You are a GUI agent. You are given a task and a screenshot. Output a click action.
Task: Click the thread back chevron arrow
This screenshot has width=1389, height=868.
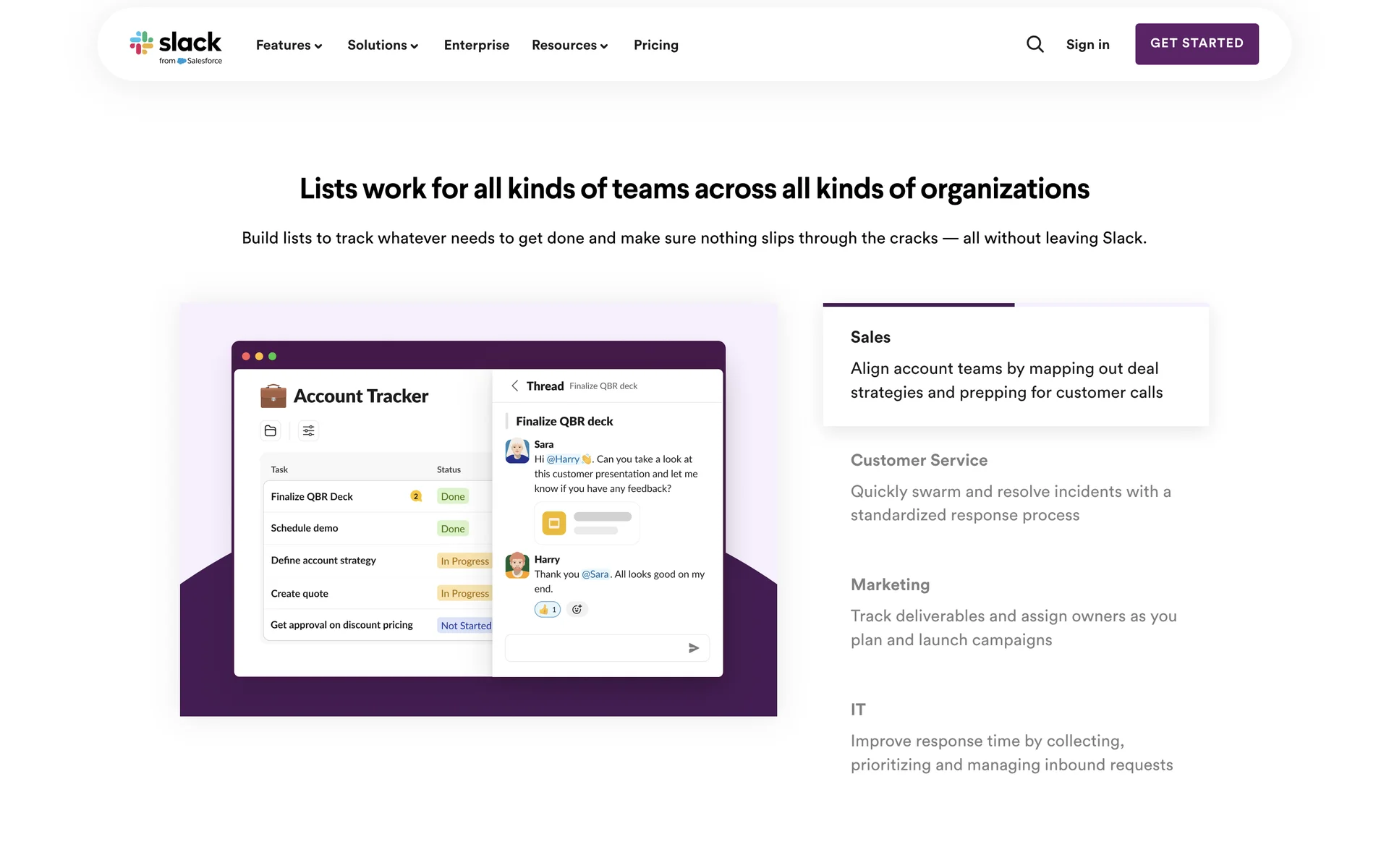pyautogui.click(x=514, y=386)
